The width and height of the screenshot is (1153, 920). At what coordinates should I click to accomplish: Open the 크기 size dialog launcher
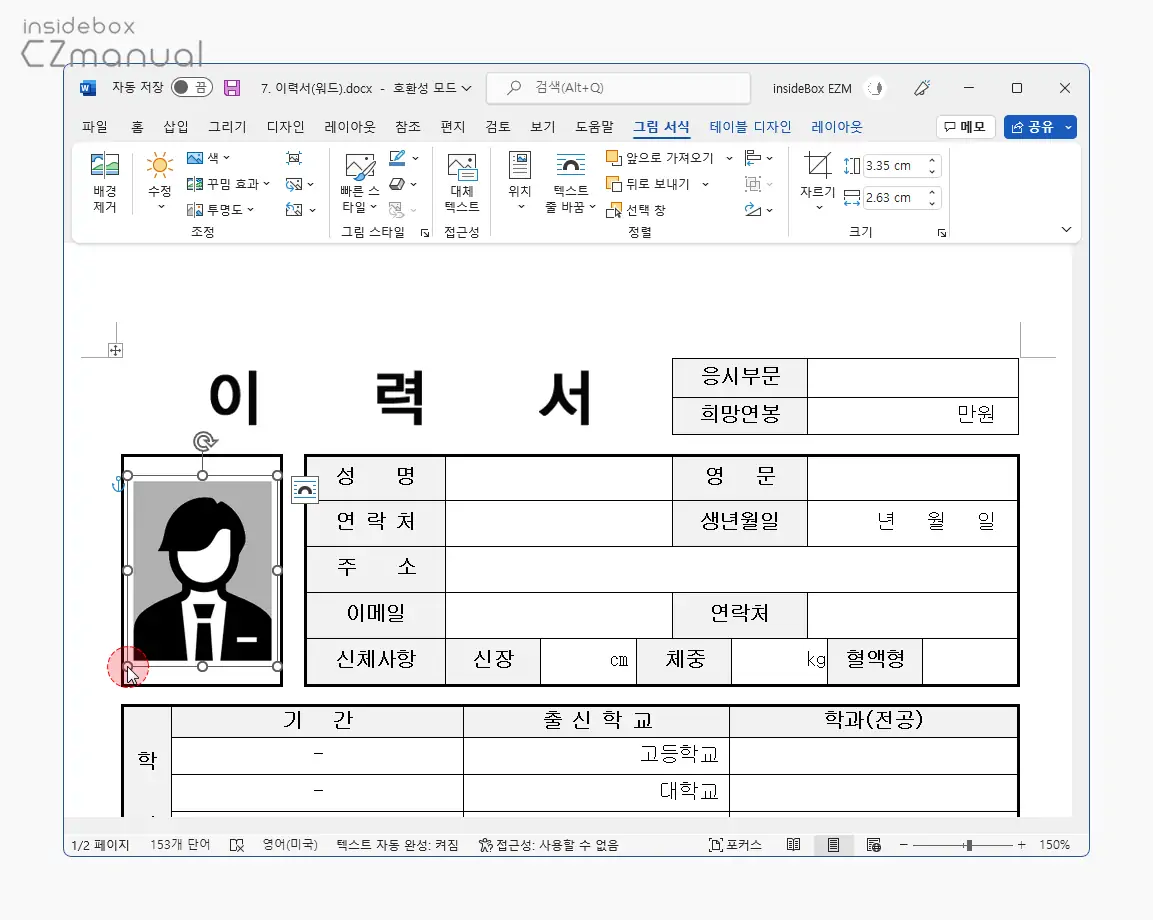pos(942,232)
